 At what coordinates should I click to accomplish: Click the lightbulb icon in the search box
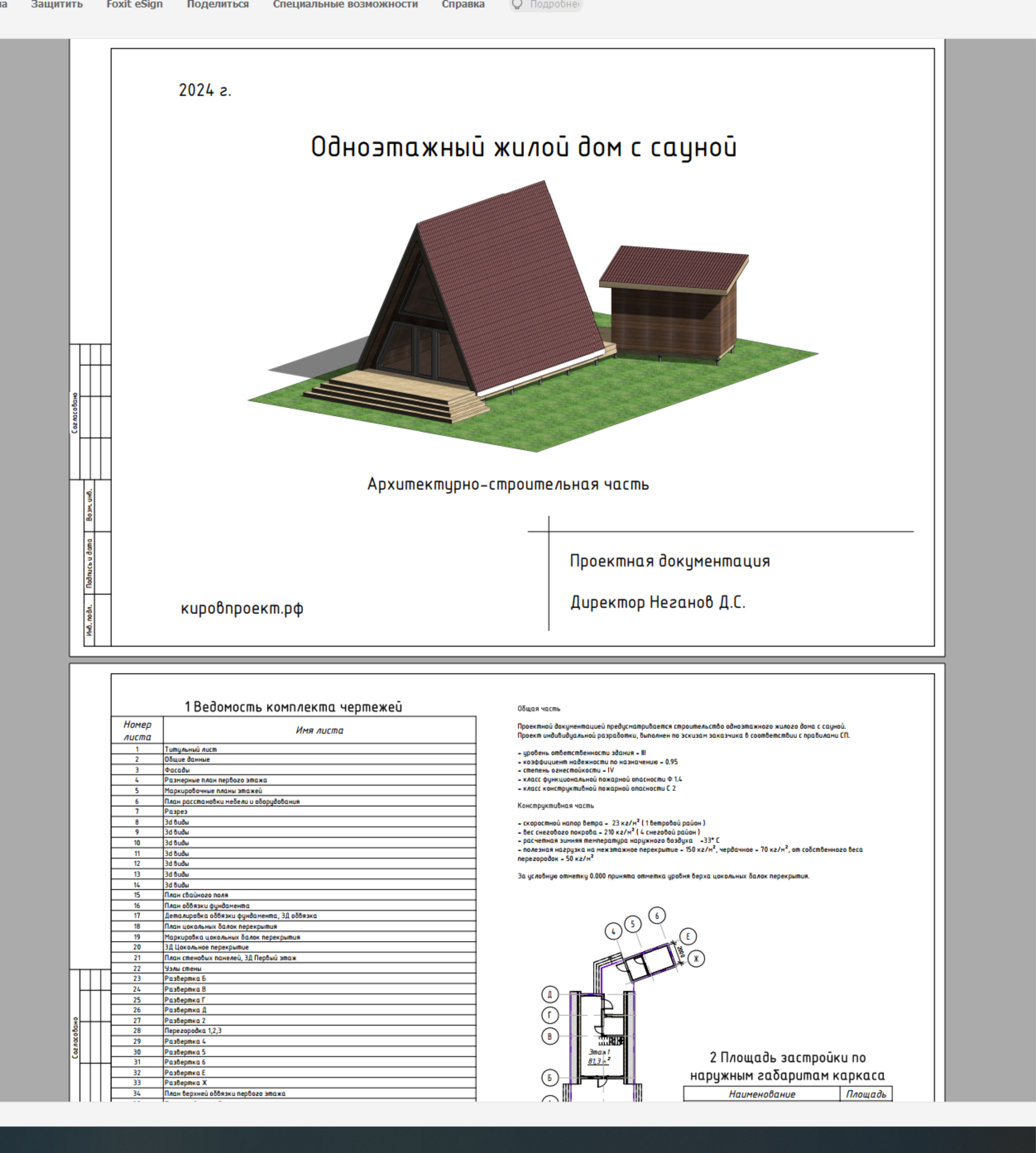(517, 5)
